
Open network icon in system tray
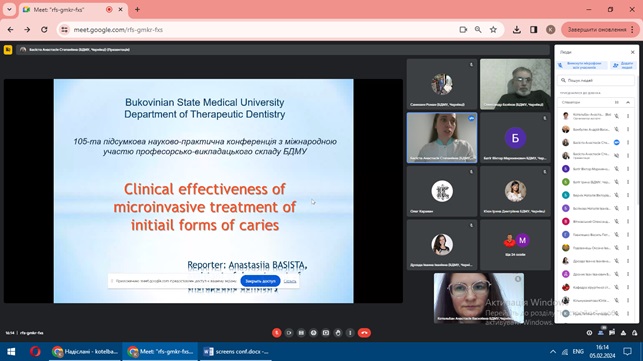click(565, 352)
